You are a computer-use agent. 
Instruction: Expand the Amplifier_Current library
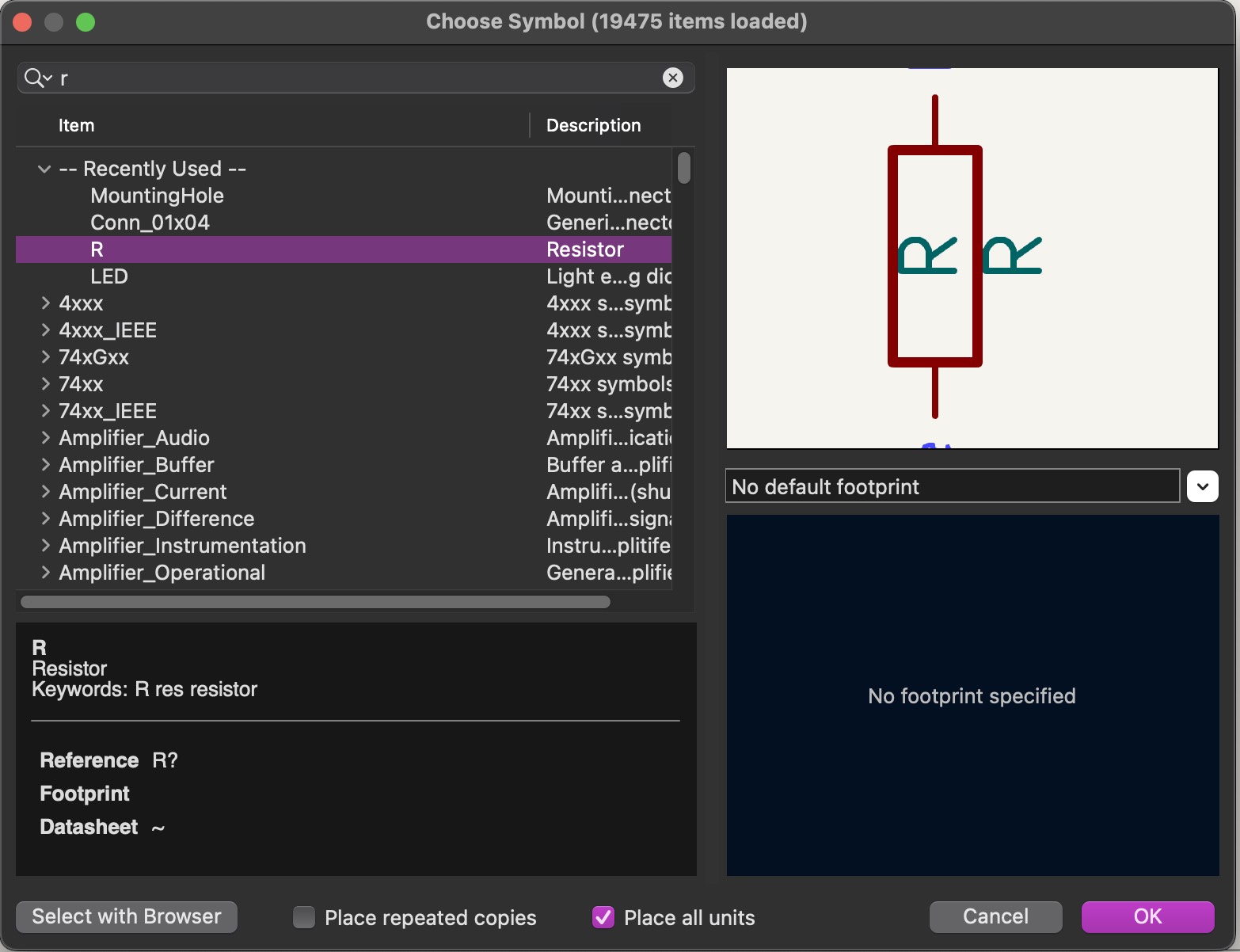pos(45,492)
